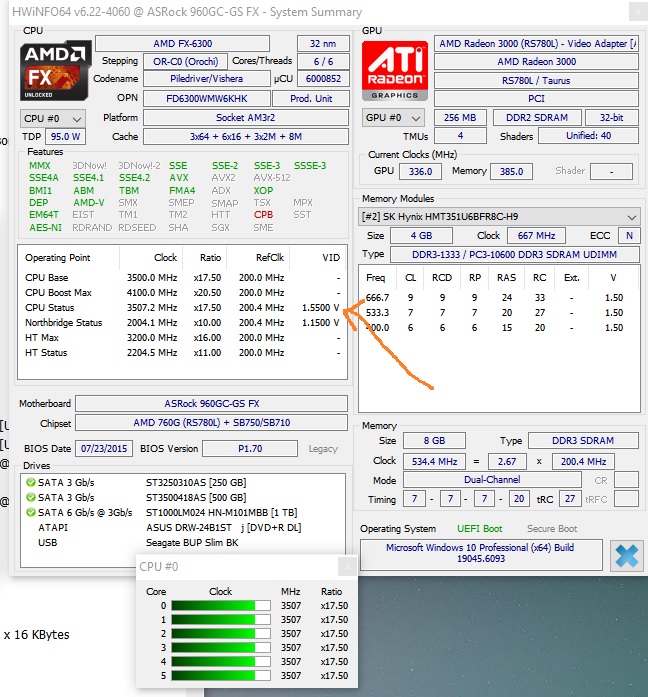
Task: Click the Legacy label beside BIOS Version
Action: click(323, 449)
